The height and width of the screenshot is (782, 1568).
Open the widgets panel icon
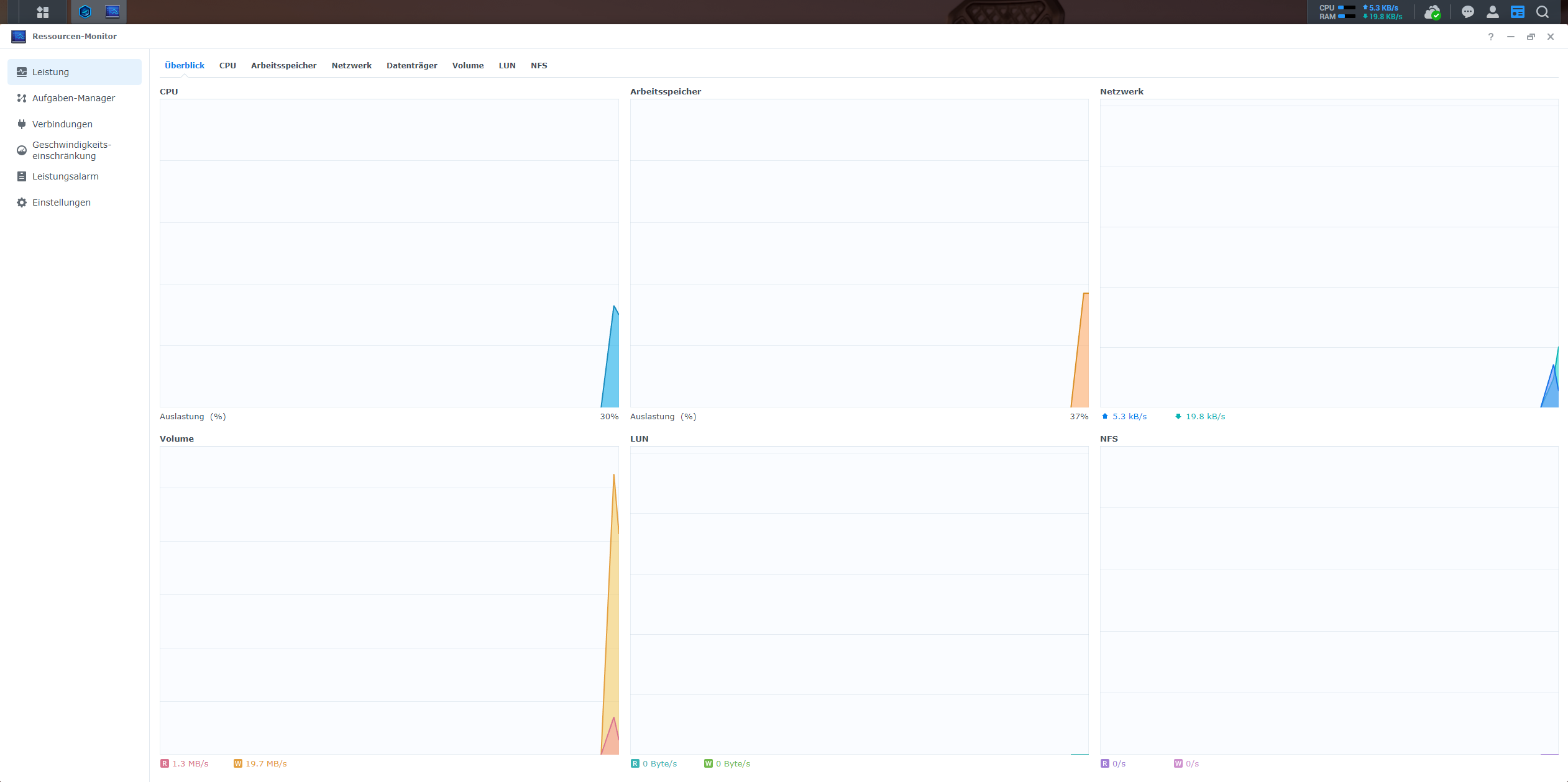(x=1517, y=12)
